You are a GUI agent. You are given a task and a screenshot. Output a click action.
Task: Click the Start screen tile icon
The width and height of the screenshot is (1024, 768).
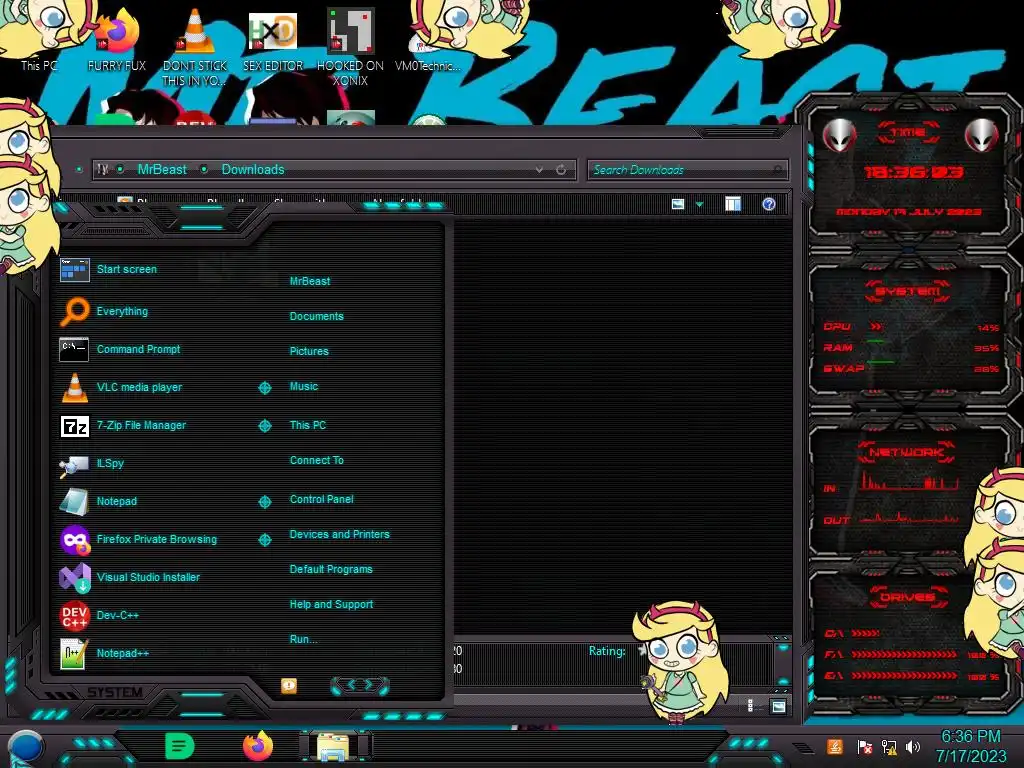[x=74, y=269]
